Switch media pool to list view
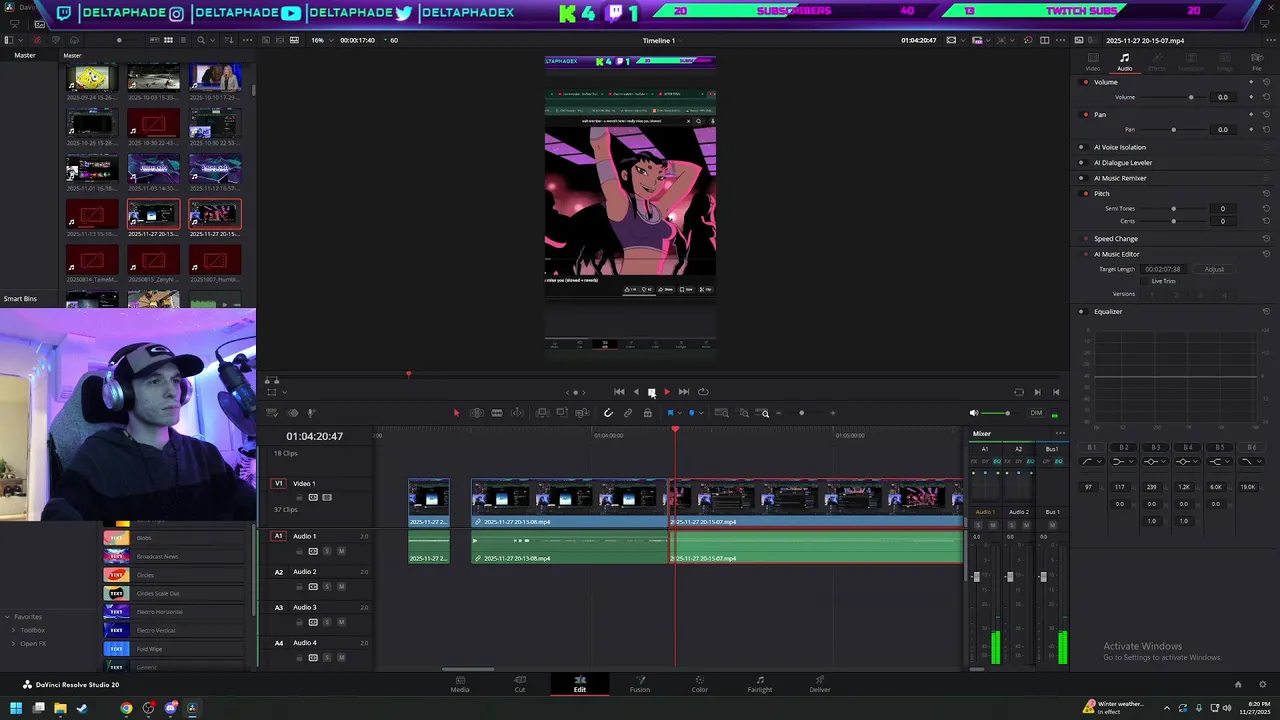This screenshot has height=720, width=1280. pyautogui.click(x=182, y=40)
